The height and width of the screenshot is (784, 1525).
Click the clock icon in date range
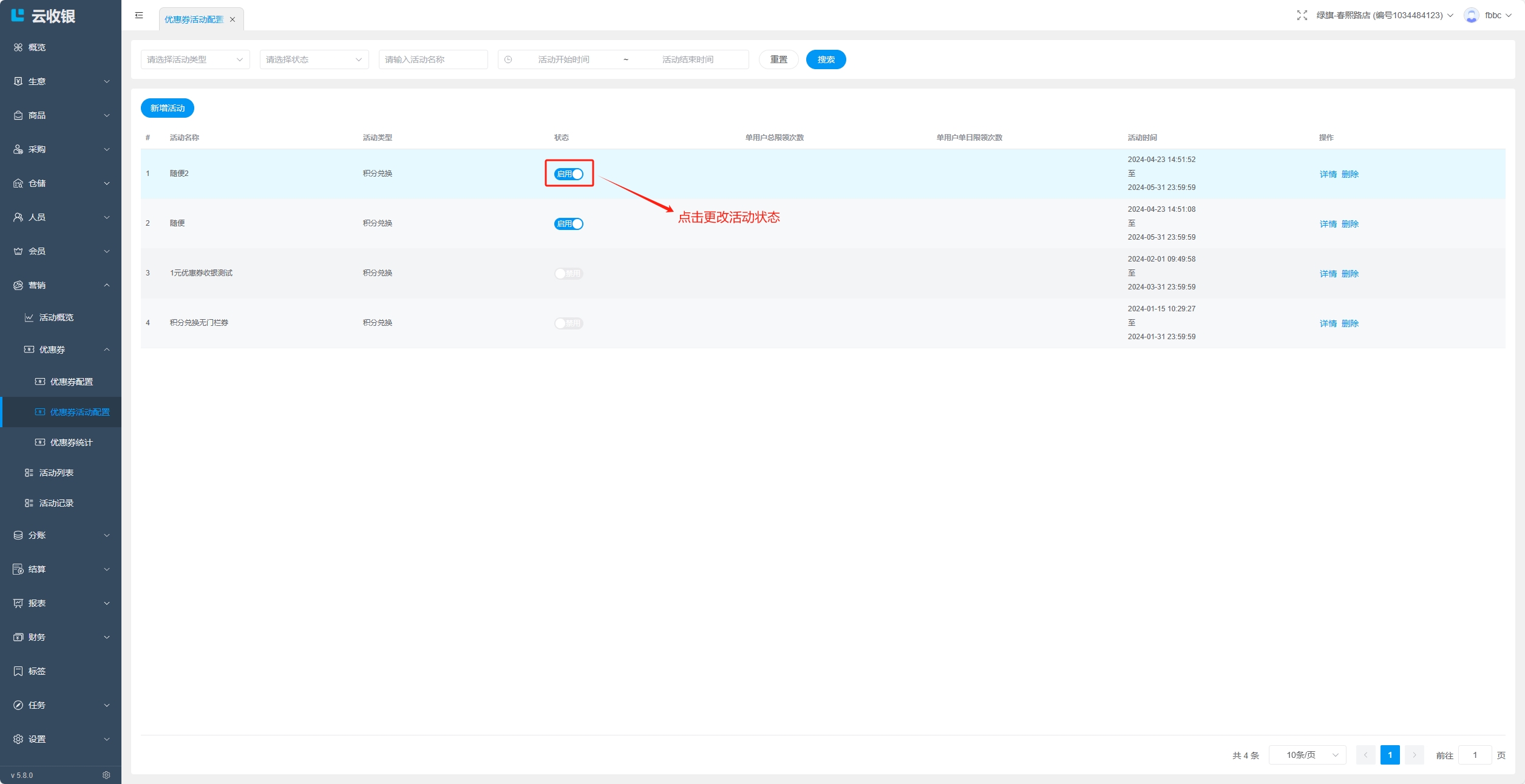point(508,59)
